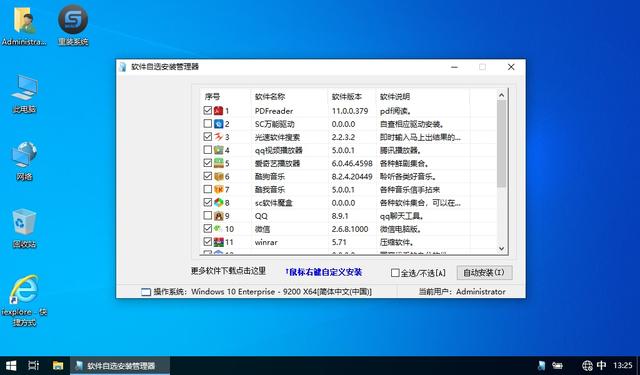Uncheck the winrar checkbox
The width and height of the screenshot is (640, 375).
207,241
